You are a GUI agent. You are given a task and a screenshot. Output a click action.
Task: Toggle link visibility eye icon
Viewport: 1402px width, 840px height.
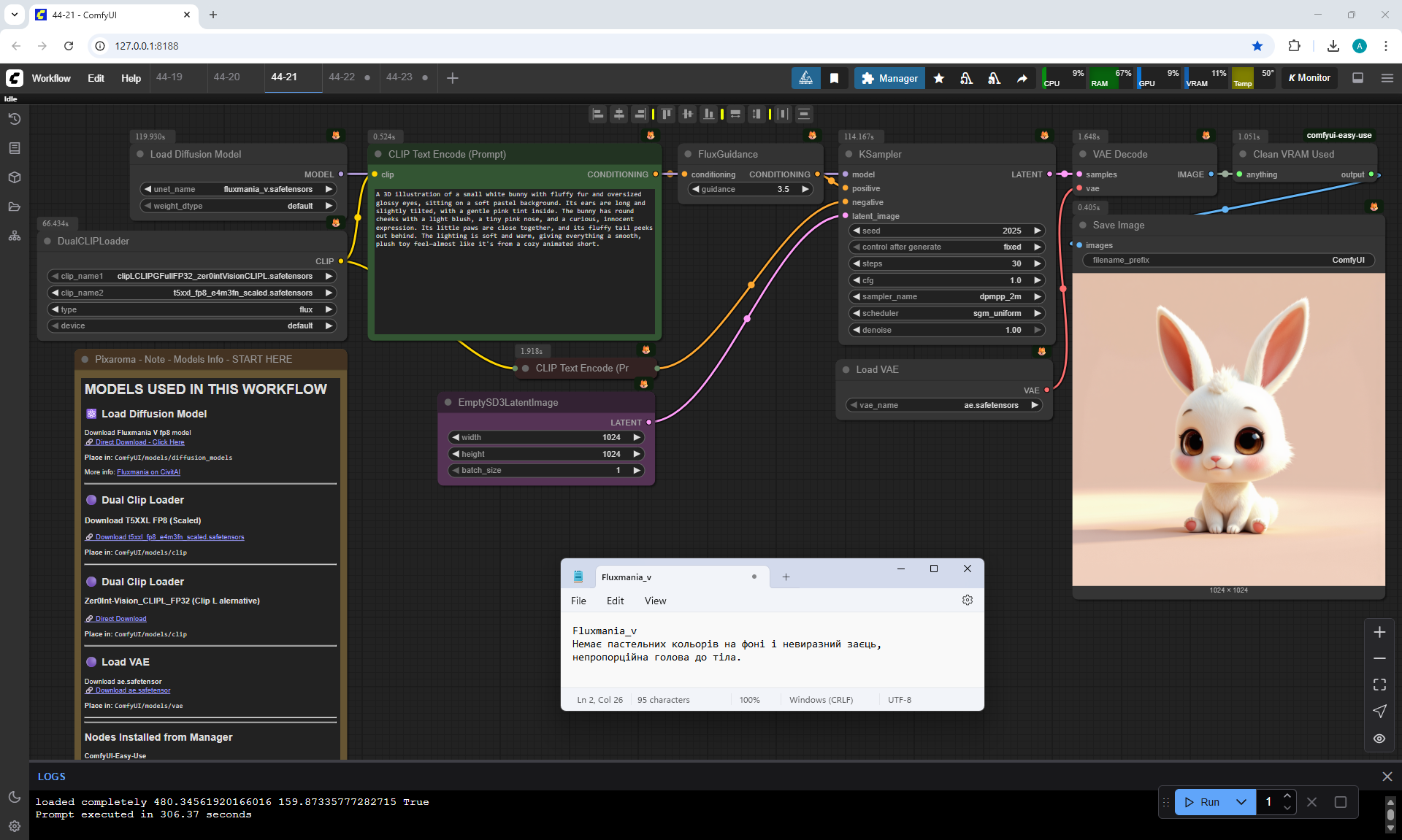click(1379, 738)
